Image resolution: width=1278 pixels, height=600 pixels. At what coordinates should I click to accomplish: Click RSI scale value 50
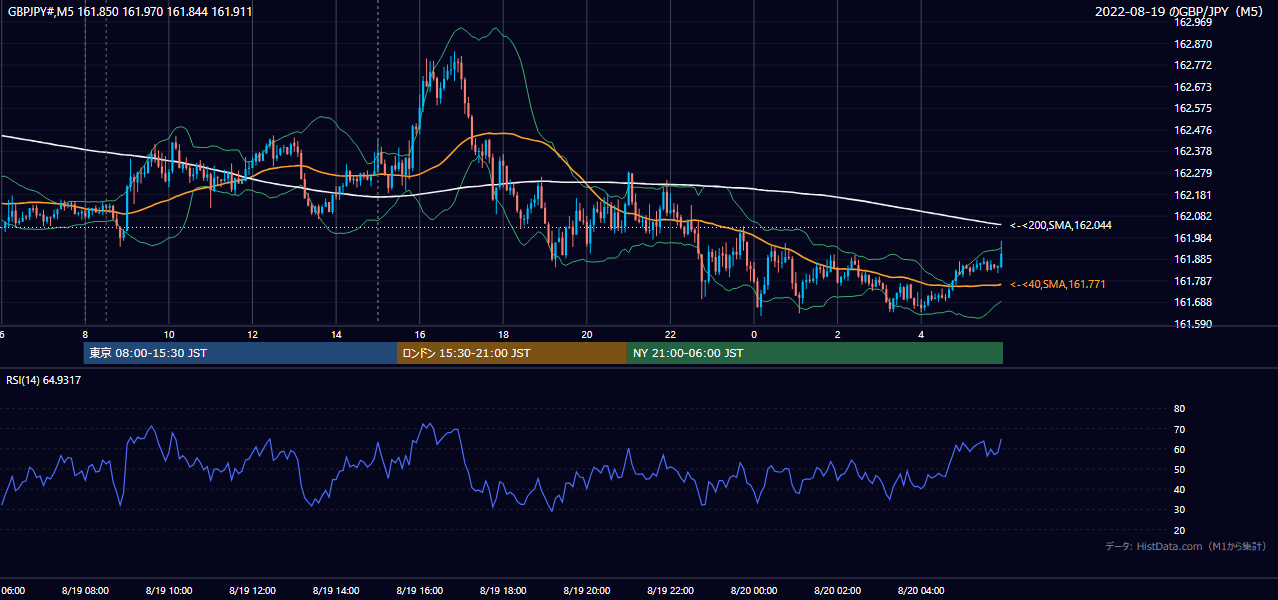click(1179, 469)
